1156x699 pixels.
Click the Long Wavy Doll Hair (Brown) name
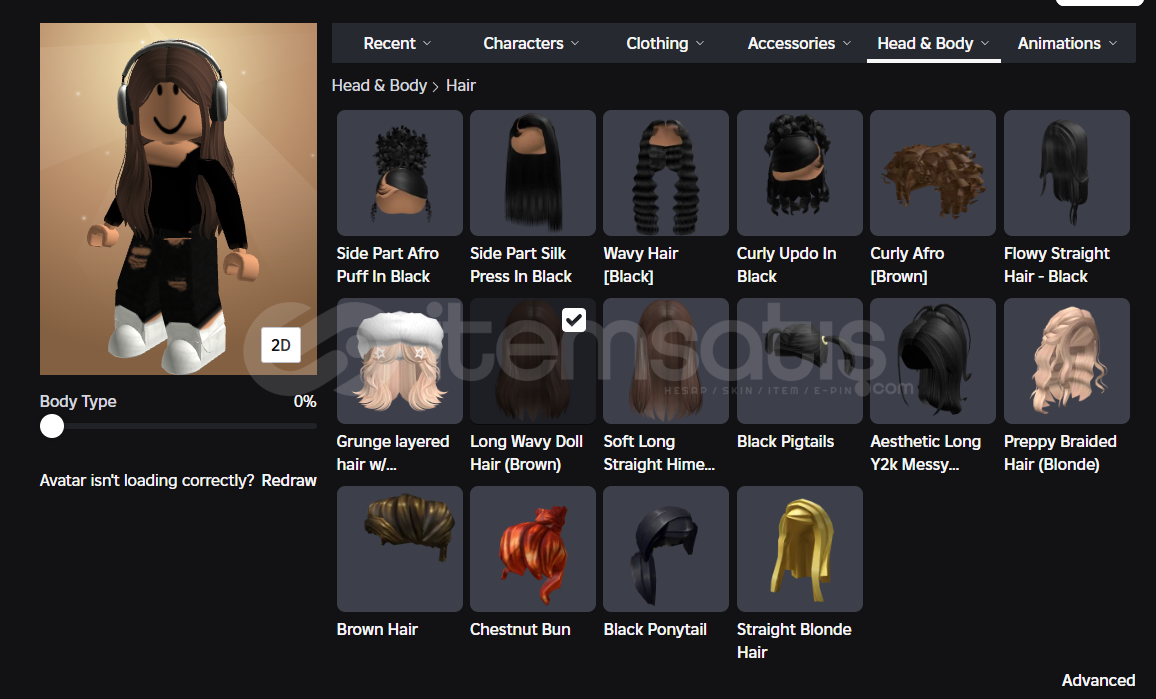[526, 453]
